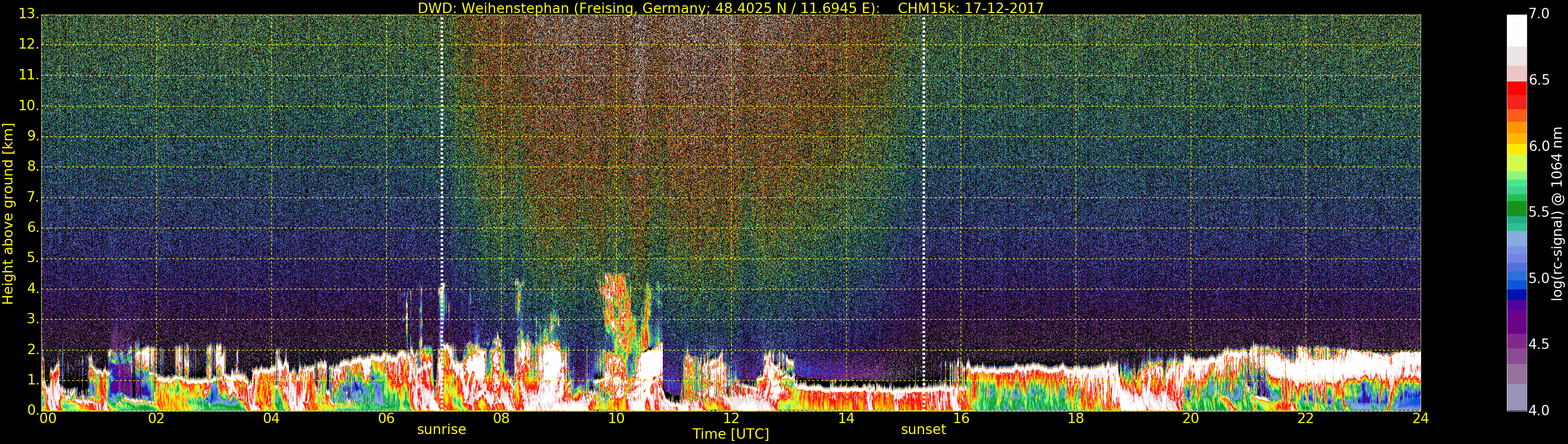Click the colorbar '6.5' value label
Viewport: 1568px width, 444px height.
pos(1539,80)
